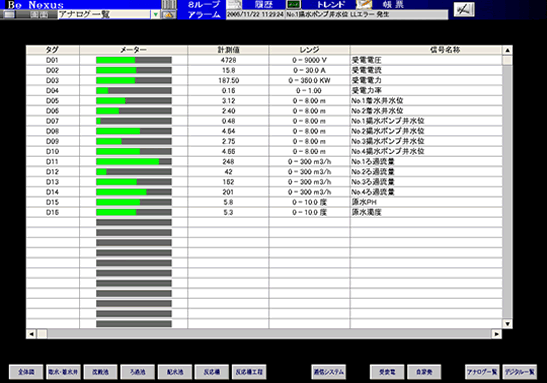The height and width of the screenshot is (383, 547).
Task: Open the 通信システム screen
Action: [329, 372]
